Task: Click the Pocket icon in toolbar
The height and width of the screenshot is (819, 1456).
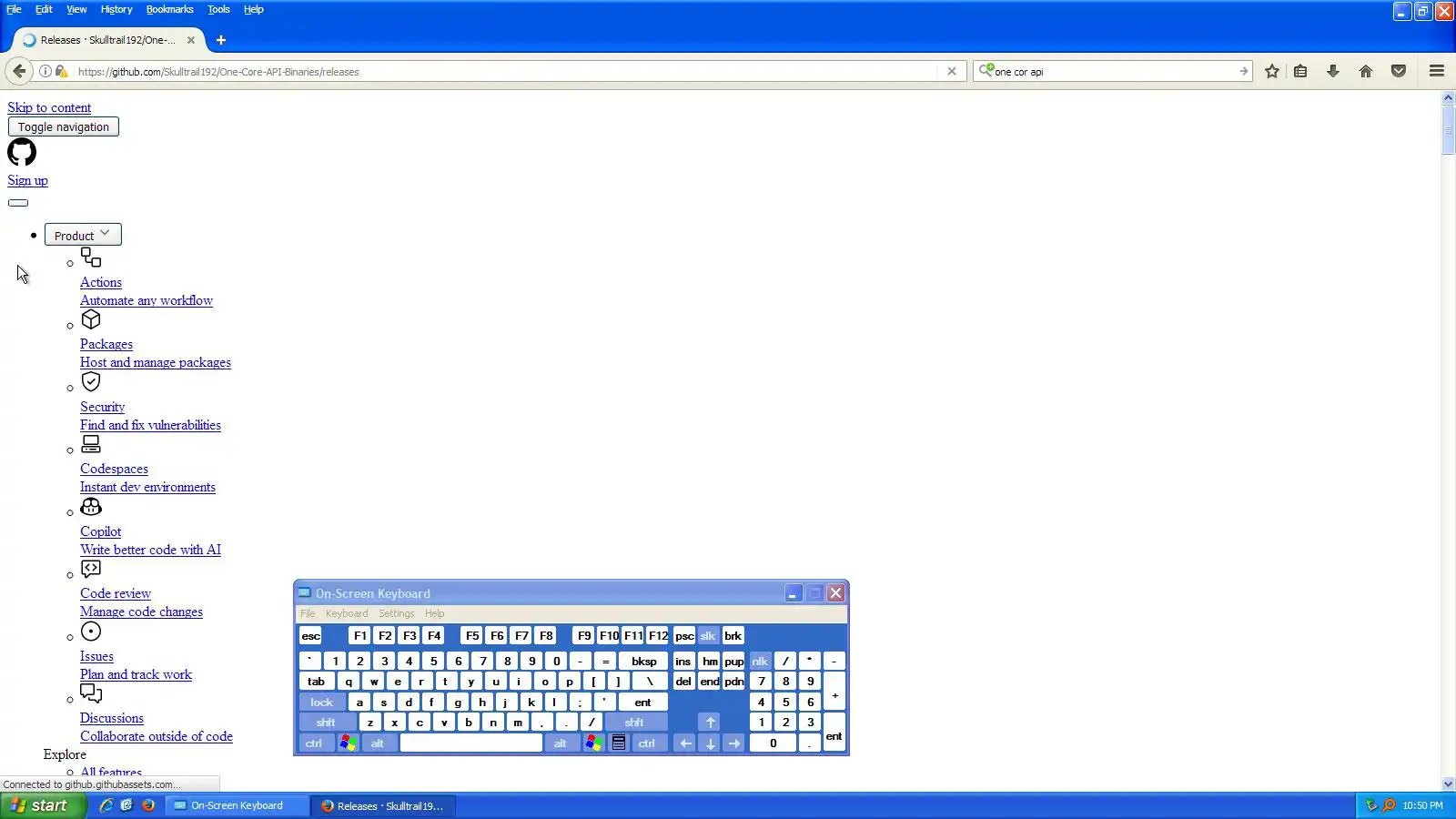Action: pos(1399,71)
